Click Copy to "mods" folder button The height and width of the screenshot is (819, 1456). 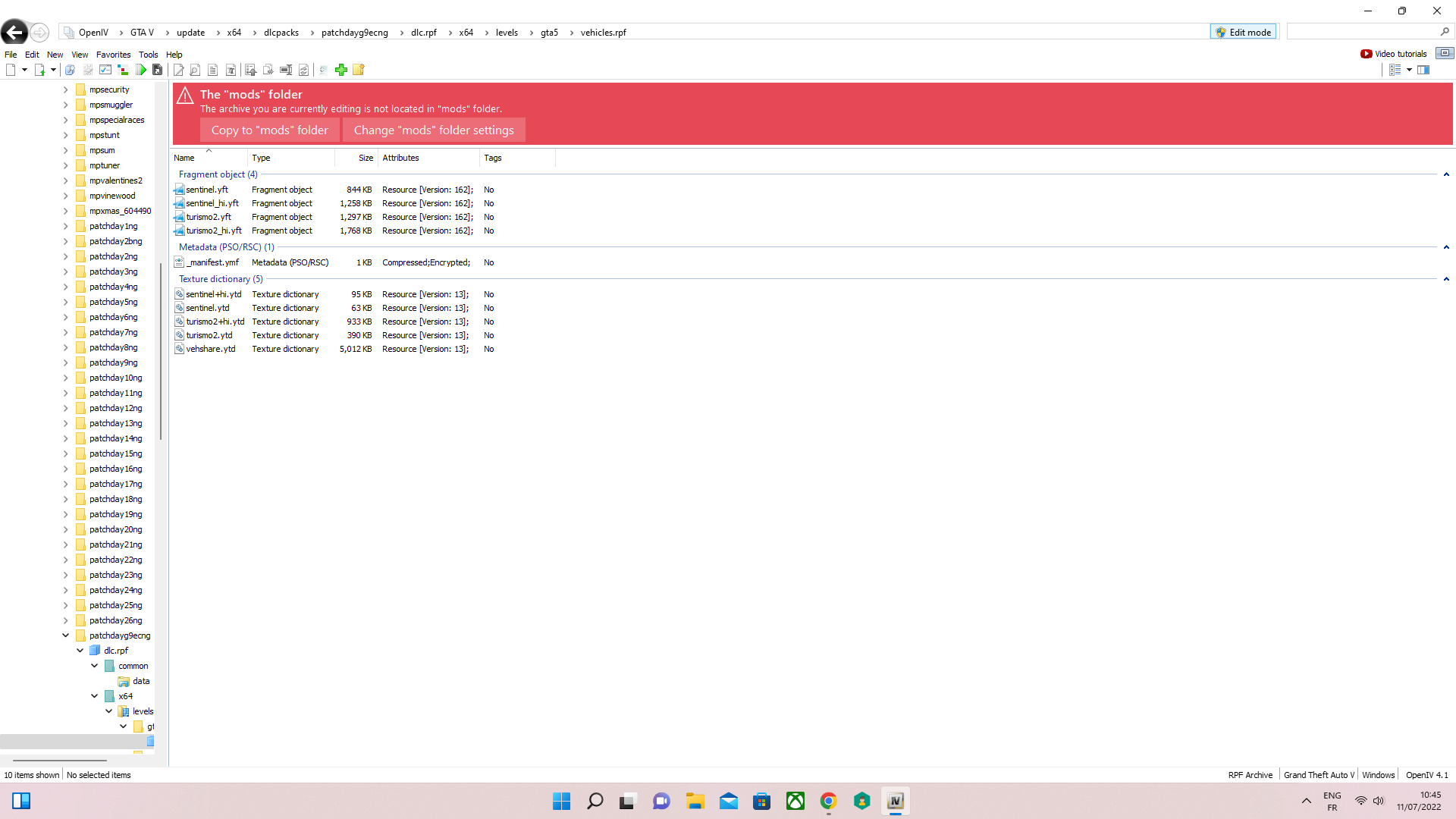click(x=269, y=130)
